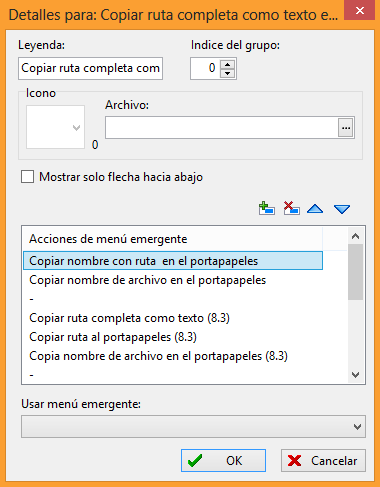This screenshot has width=380, height=487.
Task: Click inside the Archivo path field
Action: click(222, 128)
